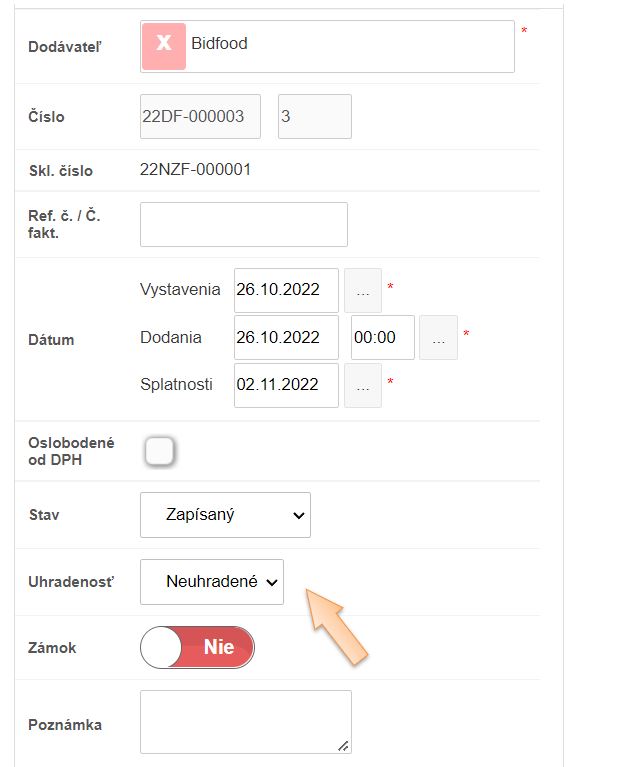This screenshot has width=625, height=767.
Task: Click the Ref. č. / Č. fakt. input
Action: pos(244,224)
